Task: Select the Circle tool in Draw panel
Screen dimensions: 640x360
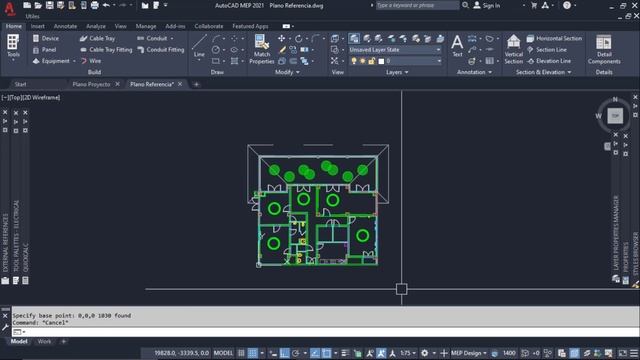Action: (x=216, y=50)
